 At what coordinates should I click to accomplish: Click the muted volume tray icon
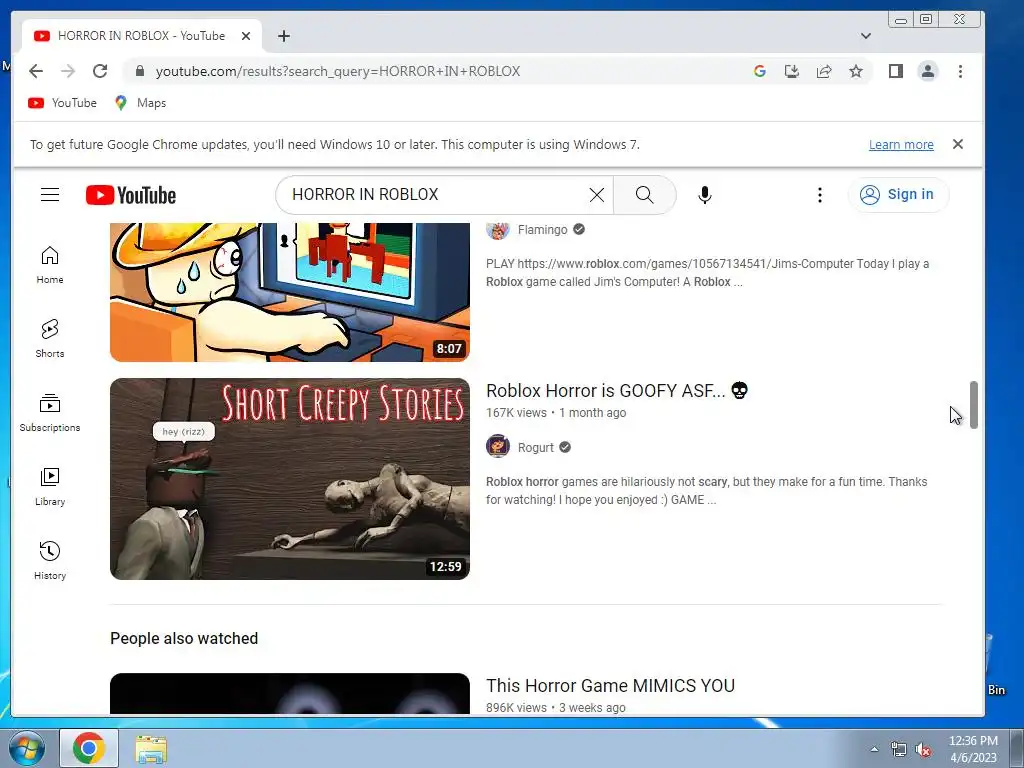point(923,750)
